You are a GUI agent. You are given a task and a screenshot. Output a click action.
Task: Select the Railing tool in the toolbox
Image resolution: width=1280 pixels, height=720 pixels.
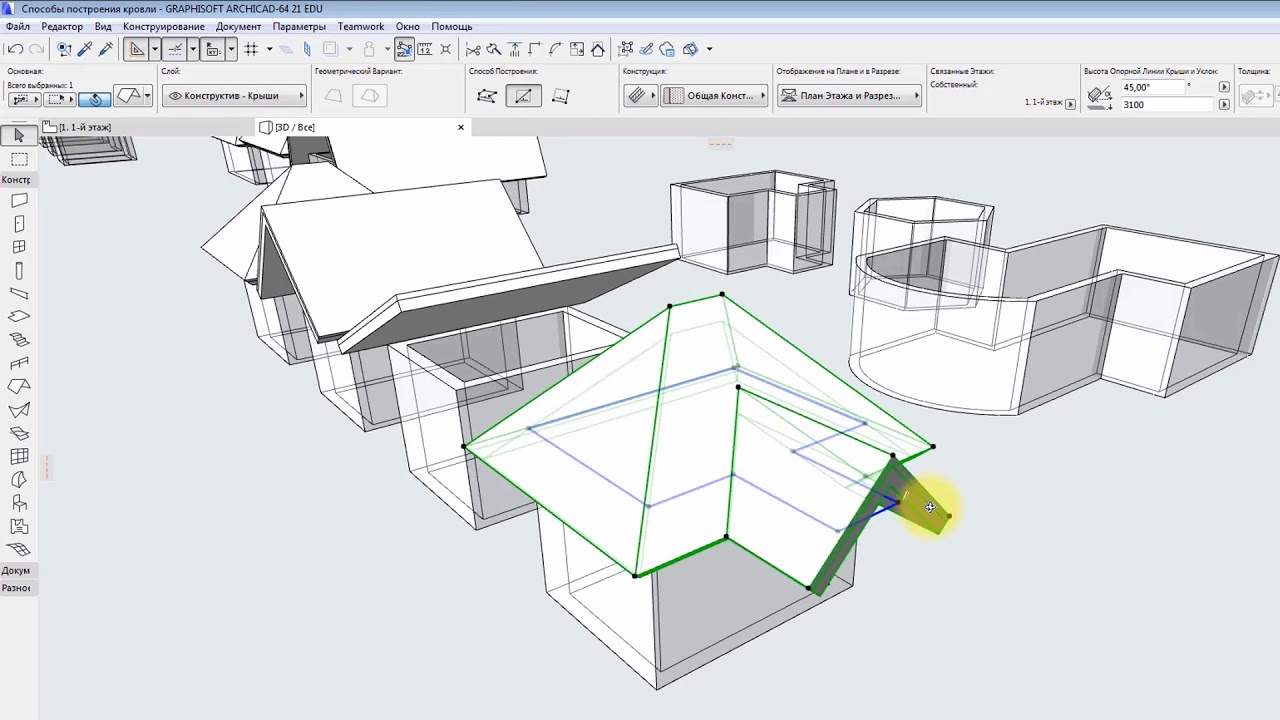click(19, 364)
